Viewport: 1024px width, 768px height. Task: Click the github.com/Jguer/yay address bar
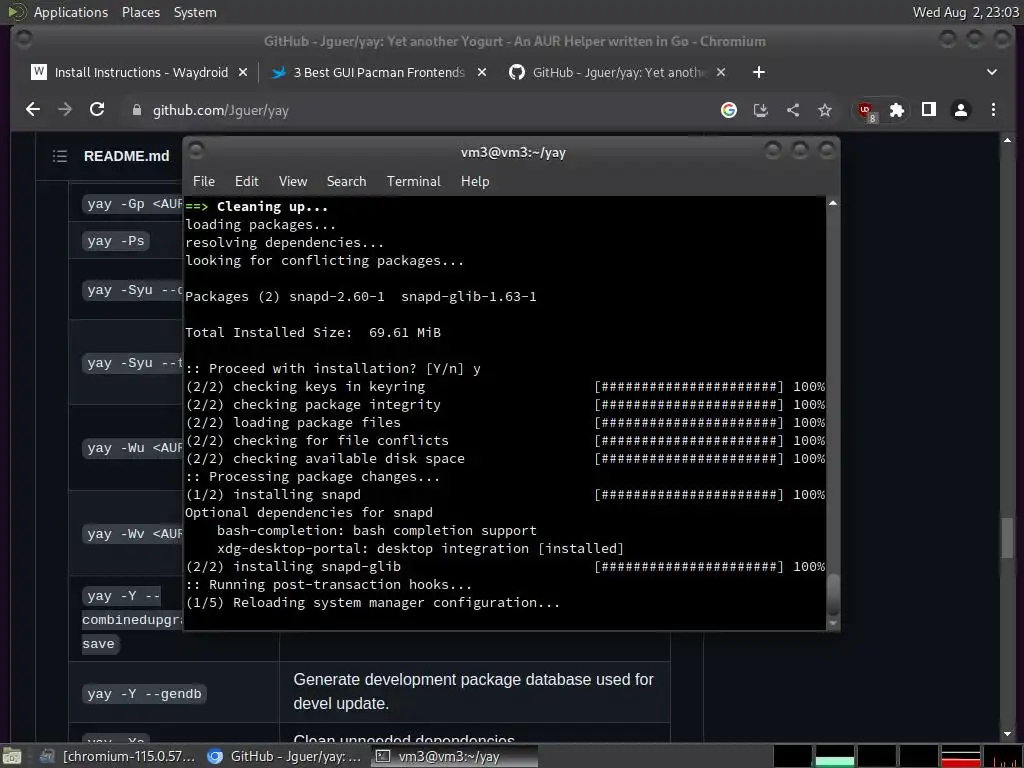[x=418, y=110]
